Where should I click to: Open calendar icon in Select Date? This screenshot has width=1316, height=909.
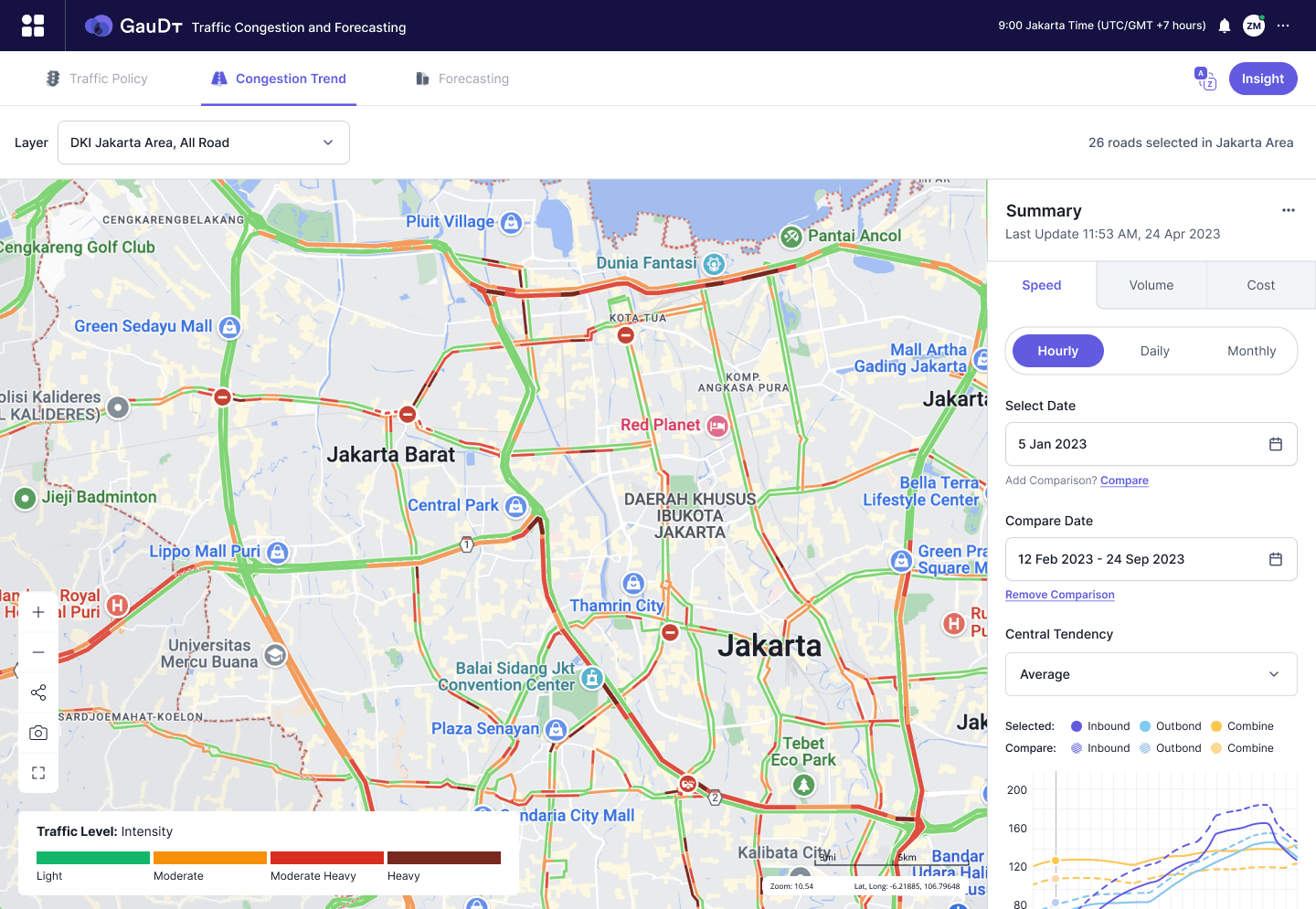1276,444
